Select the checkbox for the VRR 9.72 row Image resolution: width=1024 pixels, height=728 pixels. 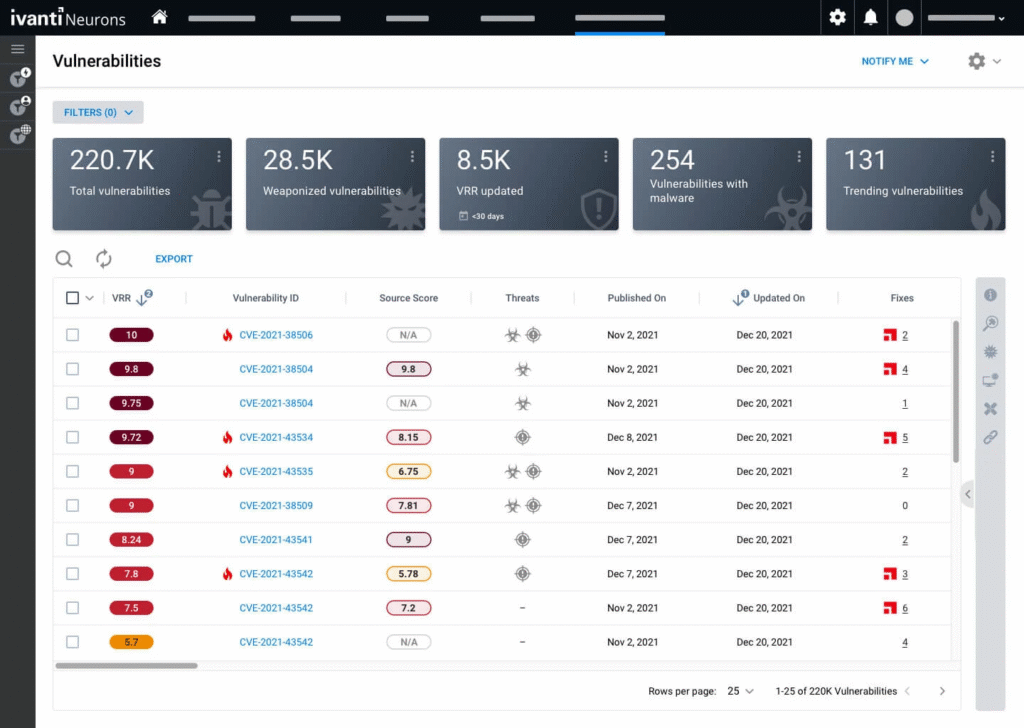point(72,437)
